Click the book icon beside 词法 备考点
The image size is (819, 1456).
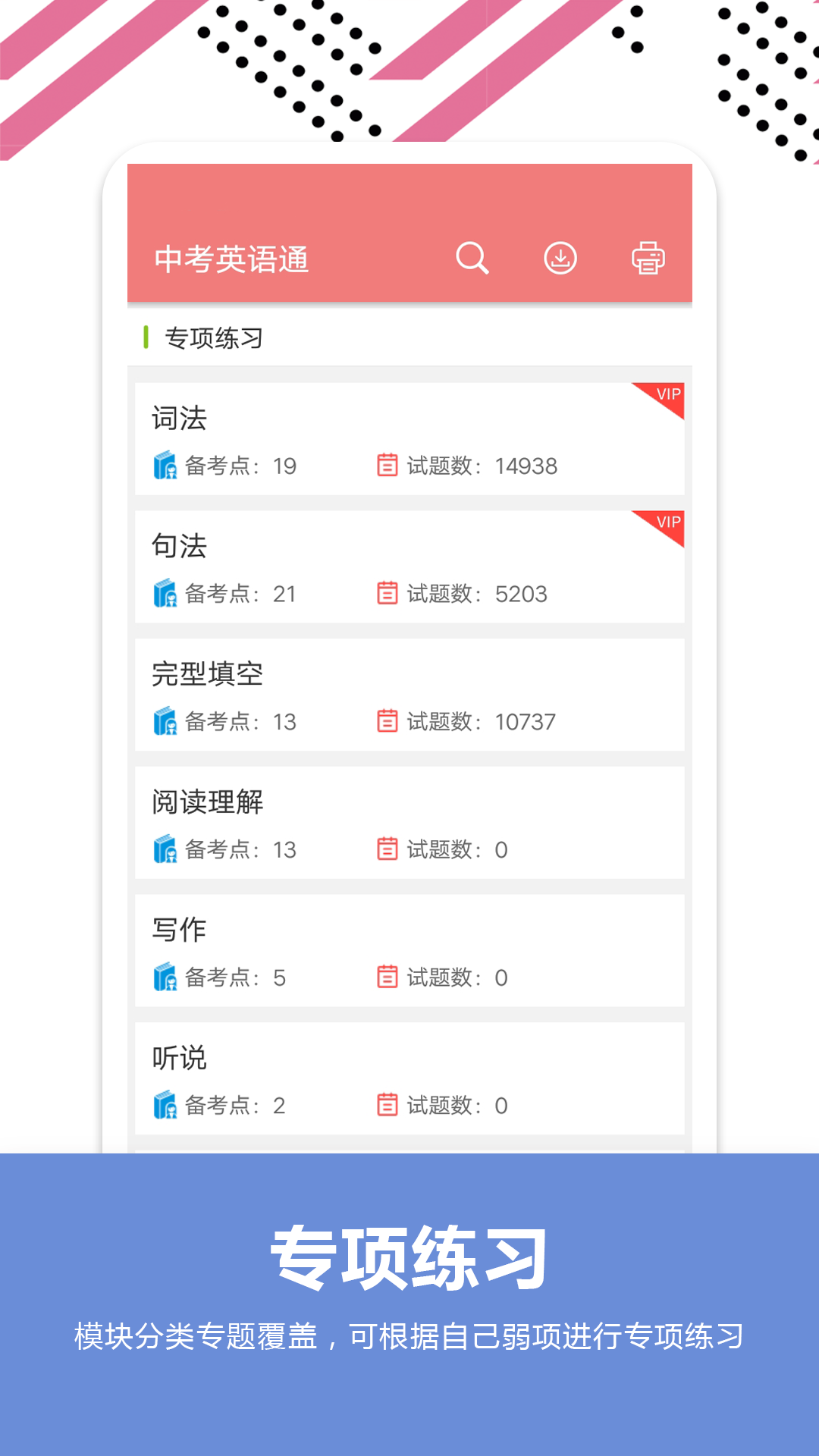point(165,466)
